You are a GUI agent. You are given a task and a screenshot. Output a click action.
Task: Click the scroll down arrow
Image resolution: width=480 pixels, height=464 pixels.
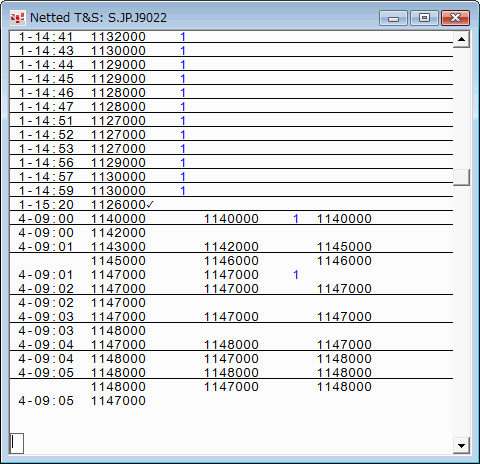click(461, 445)
